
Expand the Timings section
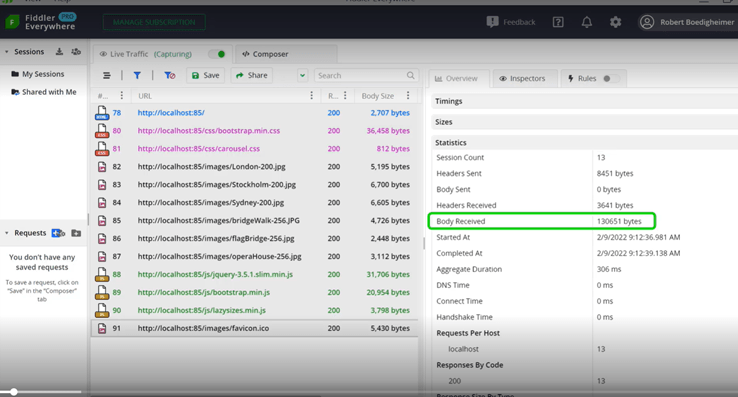[585, 101]
